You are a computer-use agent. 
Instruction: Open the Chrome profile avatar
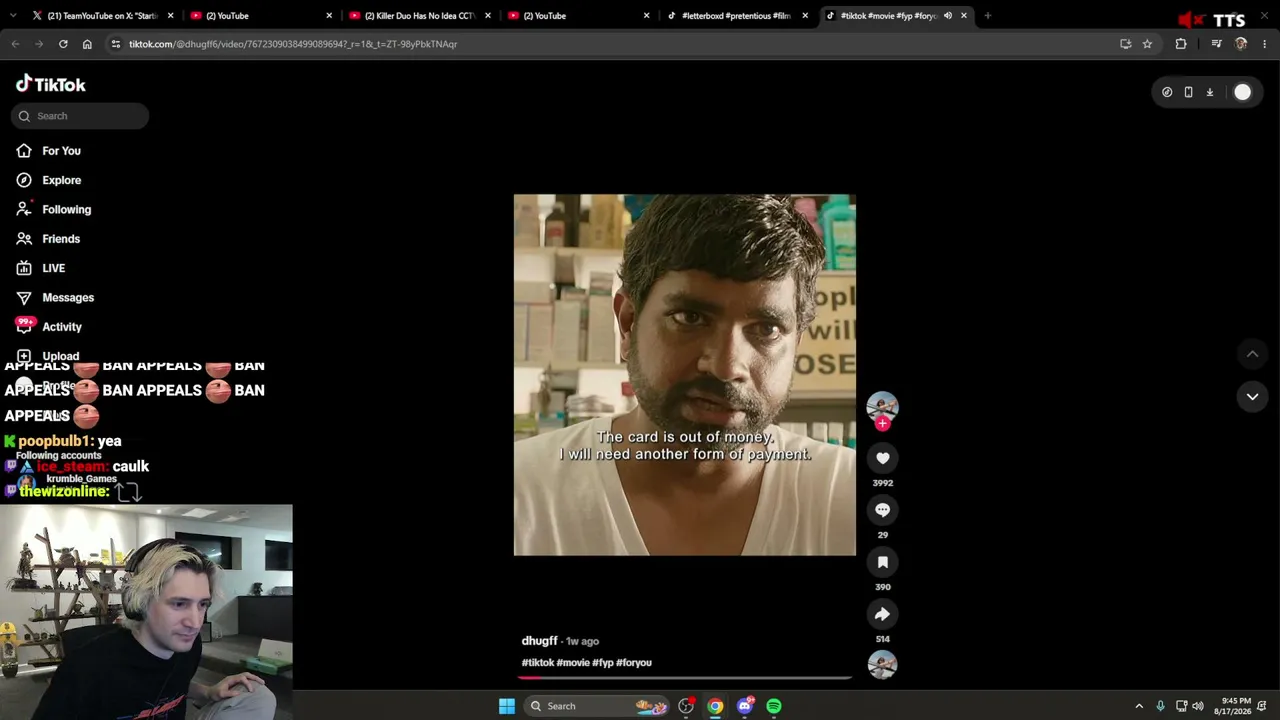coord(1241,44)
